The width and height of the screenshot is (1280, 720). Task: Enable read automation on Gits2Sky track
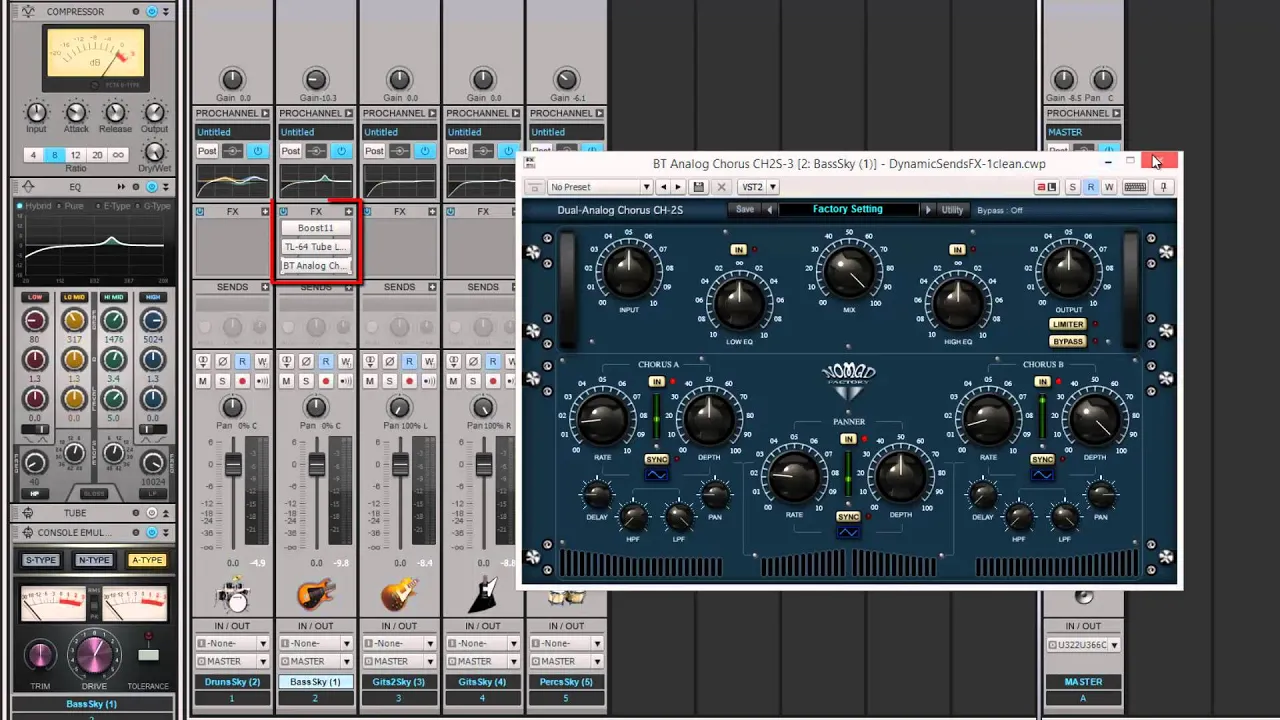tap(409, 361)
